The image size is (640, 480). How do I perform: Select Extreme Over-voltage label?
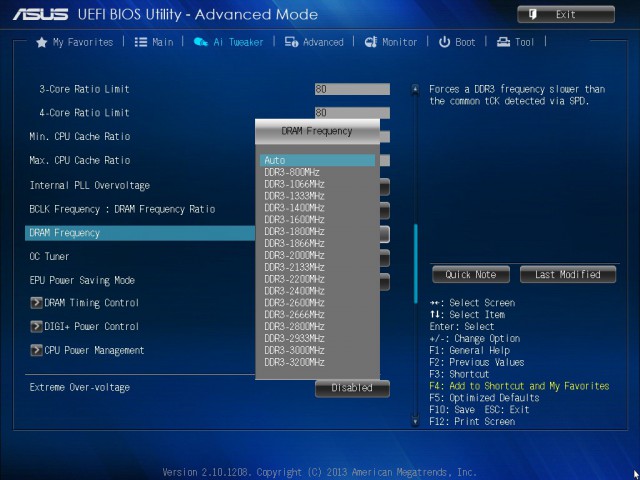click(x=80, y=387)
